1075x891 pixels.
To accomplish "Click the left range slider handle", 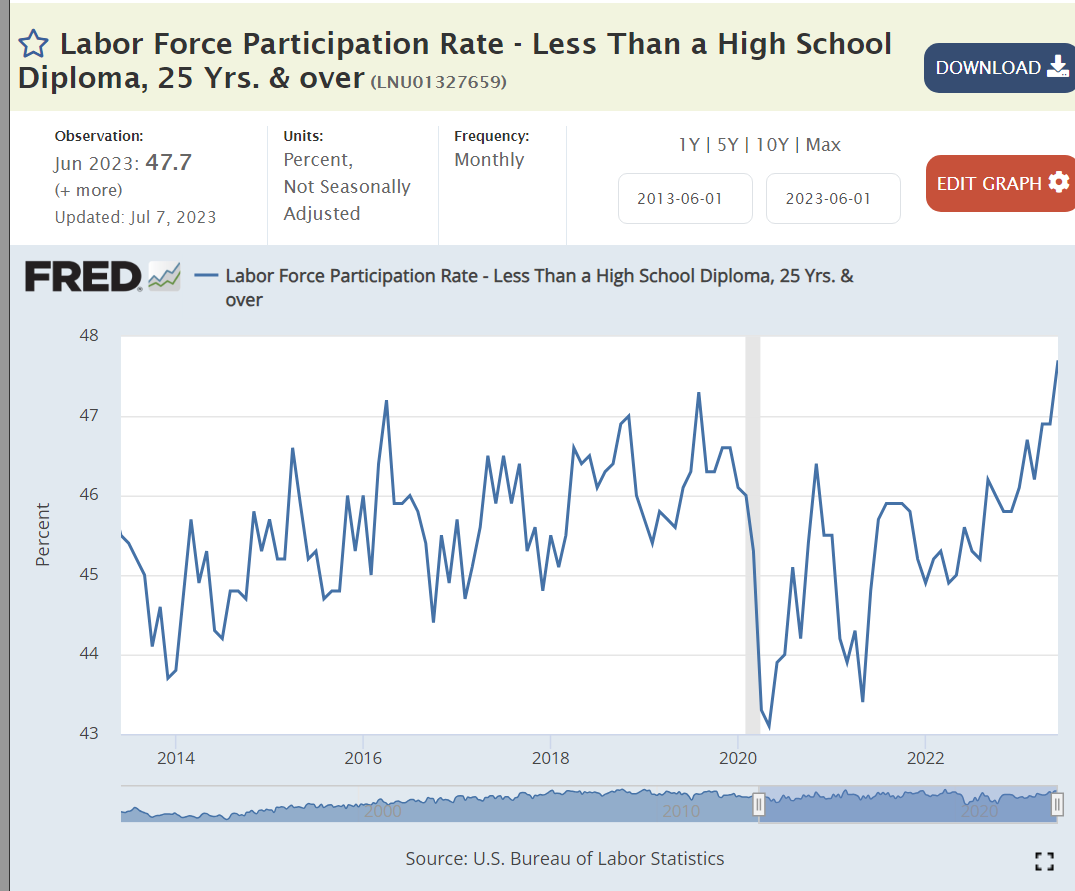I will [759, 805].
